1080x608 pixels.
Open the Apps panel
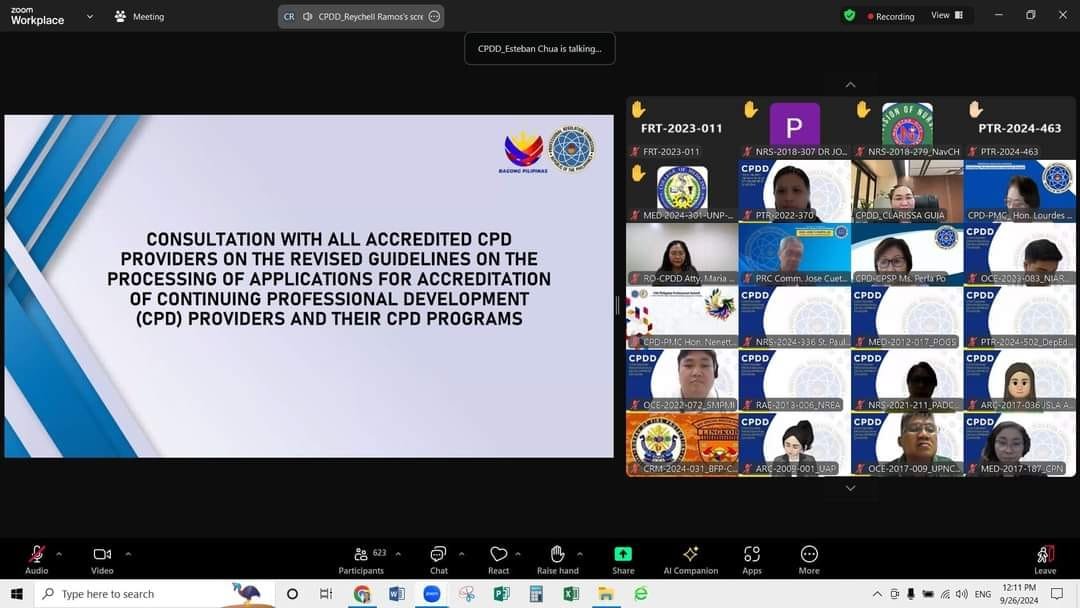(x=751, y=560)
